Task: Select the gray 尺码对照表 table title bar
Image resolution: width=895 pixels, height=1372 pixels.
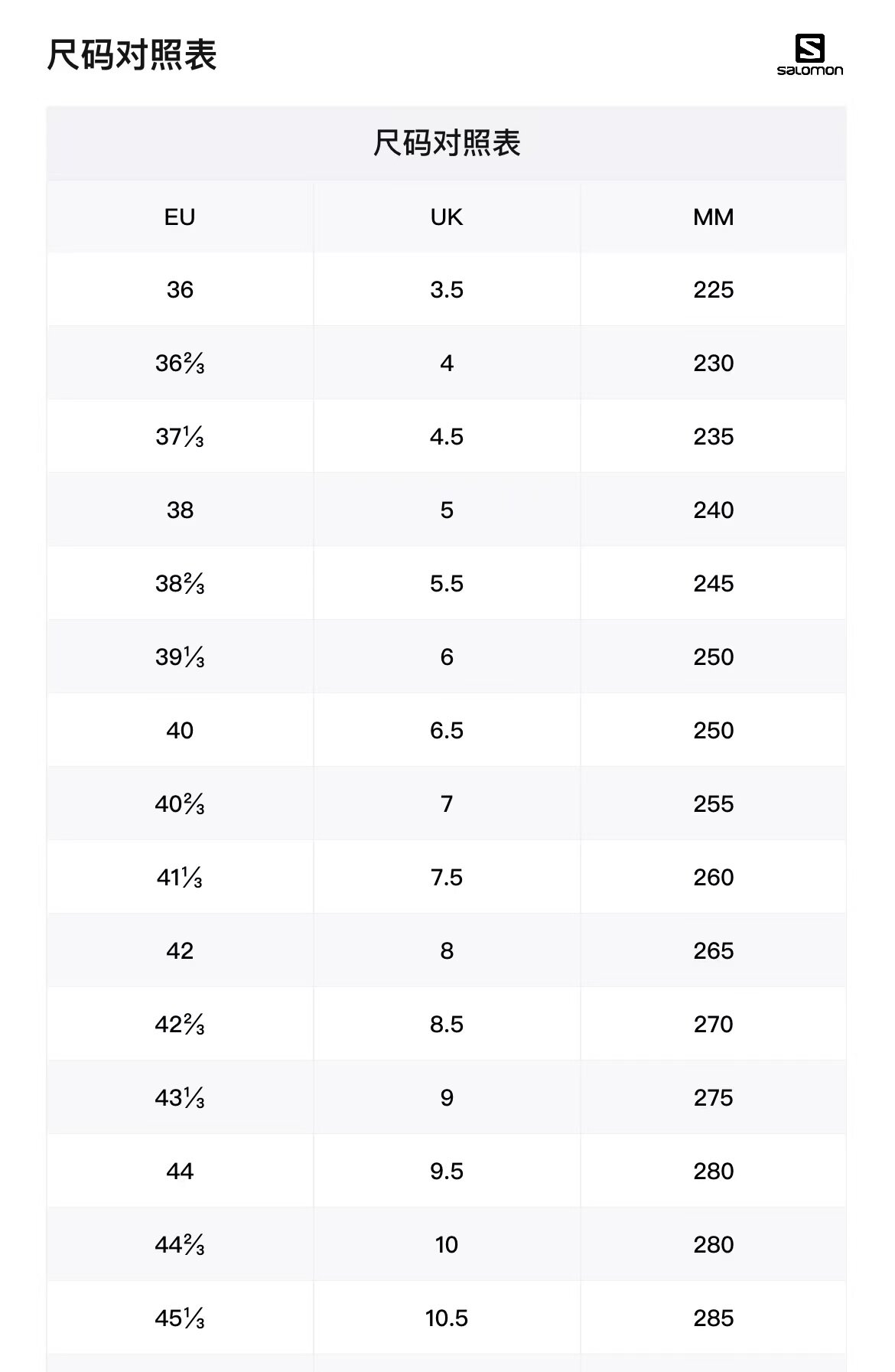Action: point(447,143)
